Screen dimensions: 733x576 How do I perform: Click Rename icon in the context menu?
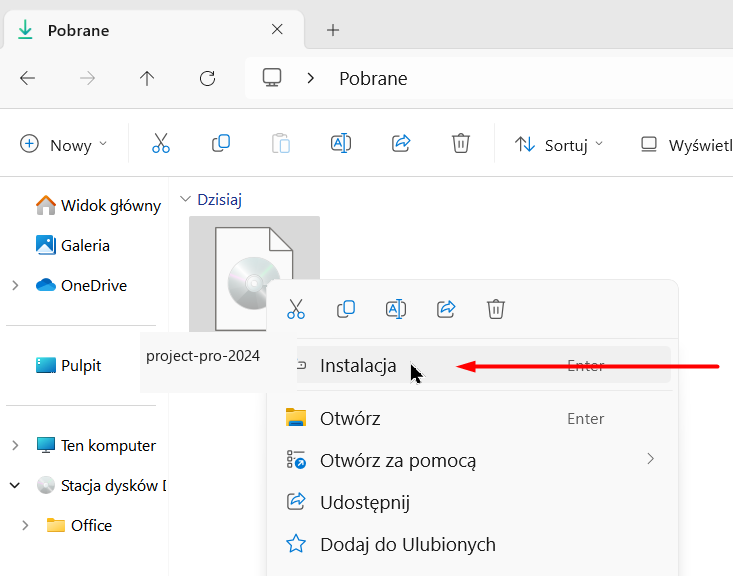click(396, 309)
